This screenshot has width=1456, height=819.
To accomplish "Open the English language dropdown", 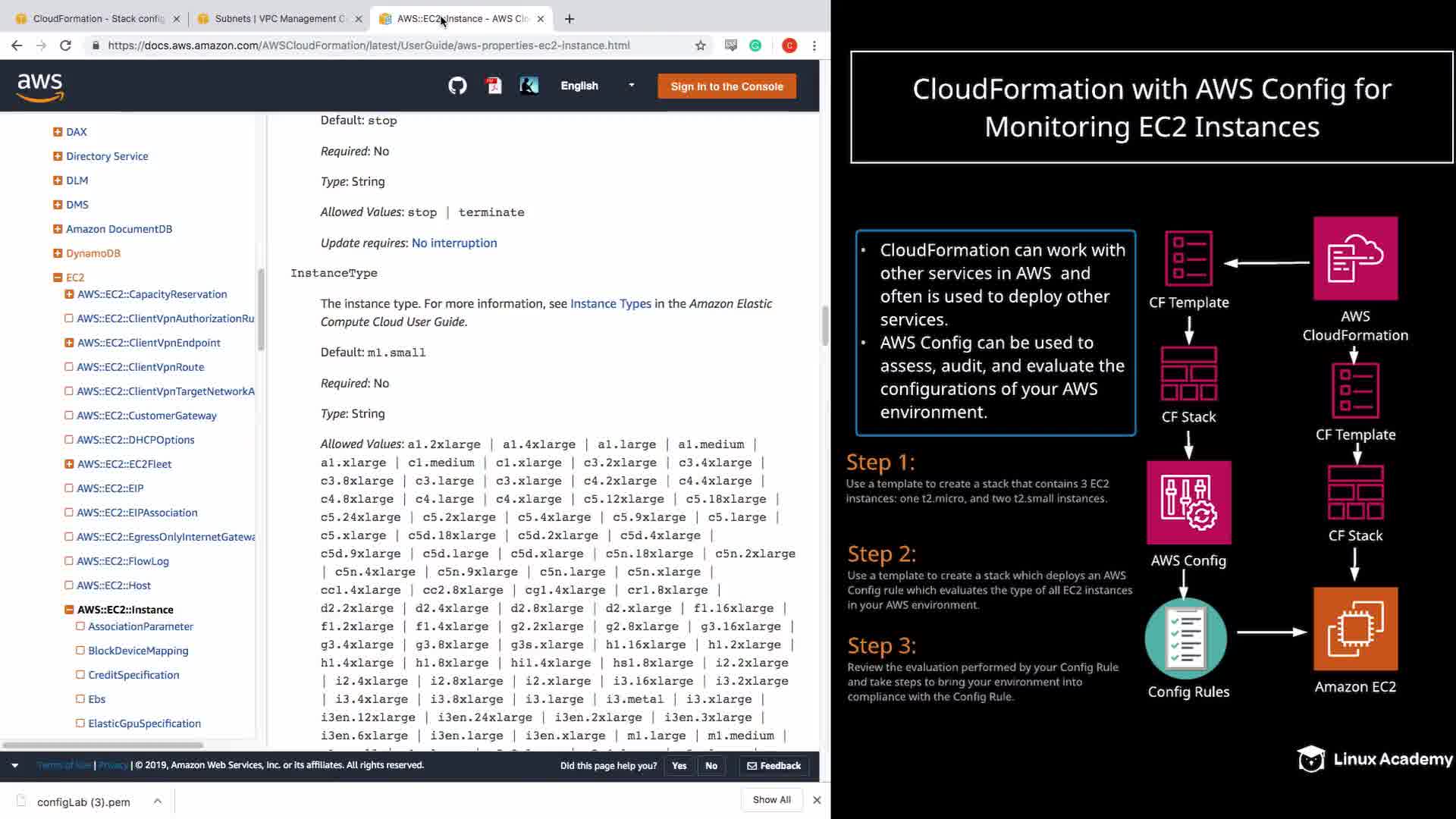I will pos(597,86).
